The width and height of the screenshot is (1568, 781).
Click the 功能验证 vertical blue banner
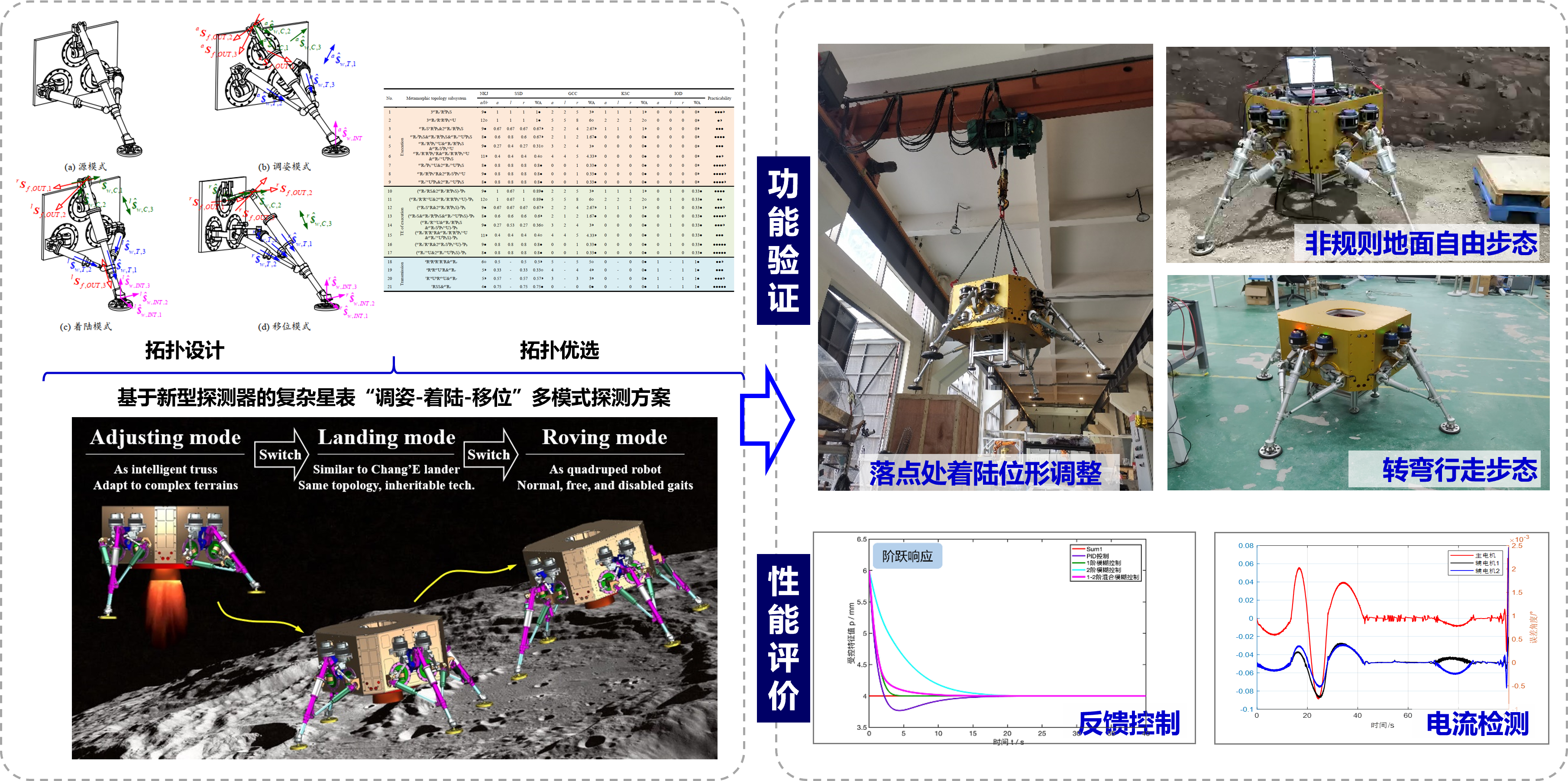(x=783, y=240)
